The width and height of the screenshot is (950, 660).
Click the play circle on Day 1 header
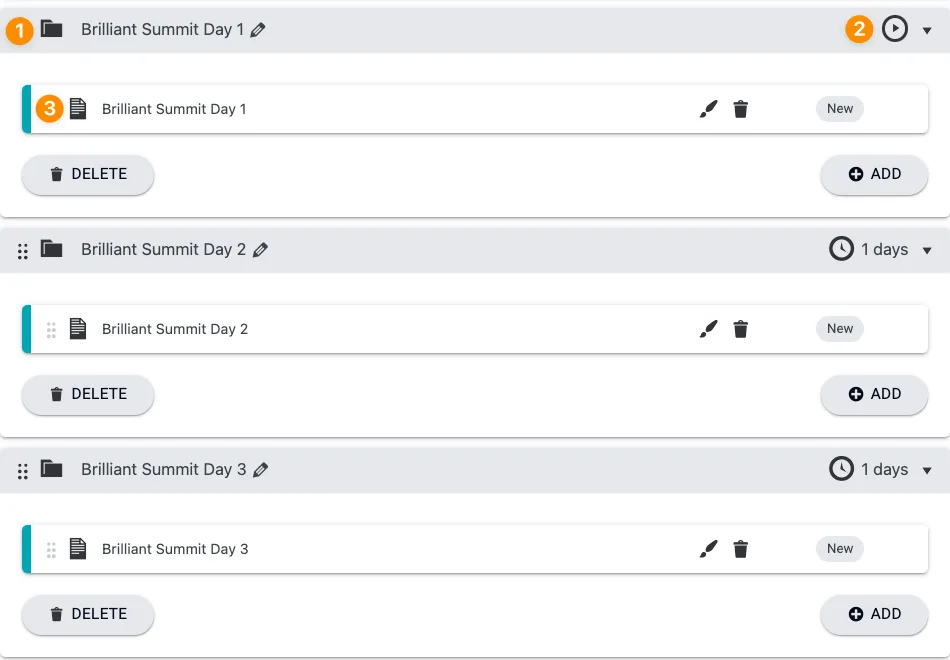[893, 29]
